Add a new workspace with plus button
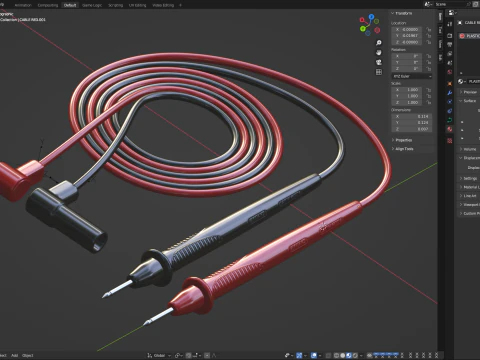The image size is (480, 360). [180, 5]
